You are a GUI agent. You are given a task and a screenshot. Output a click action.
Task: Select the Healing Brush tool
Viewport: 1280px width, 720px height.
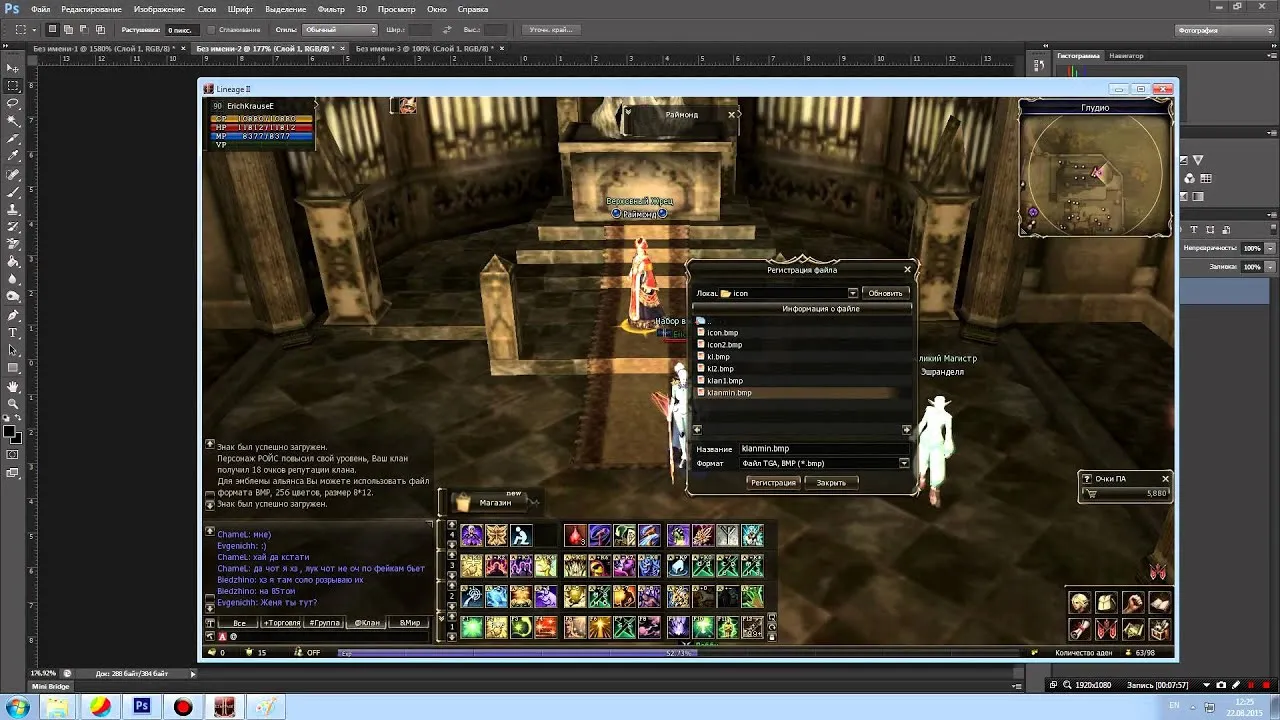[13, 174]
